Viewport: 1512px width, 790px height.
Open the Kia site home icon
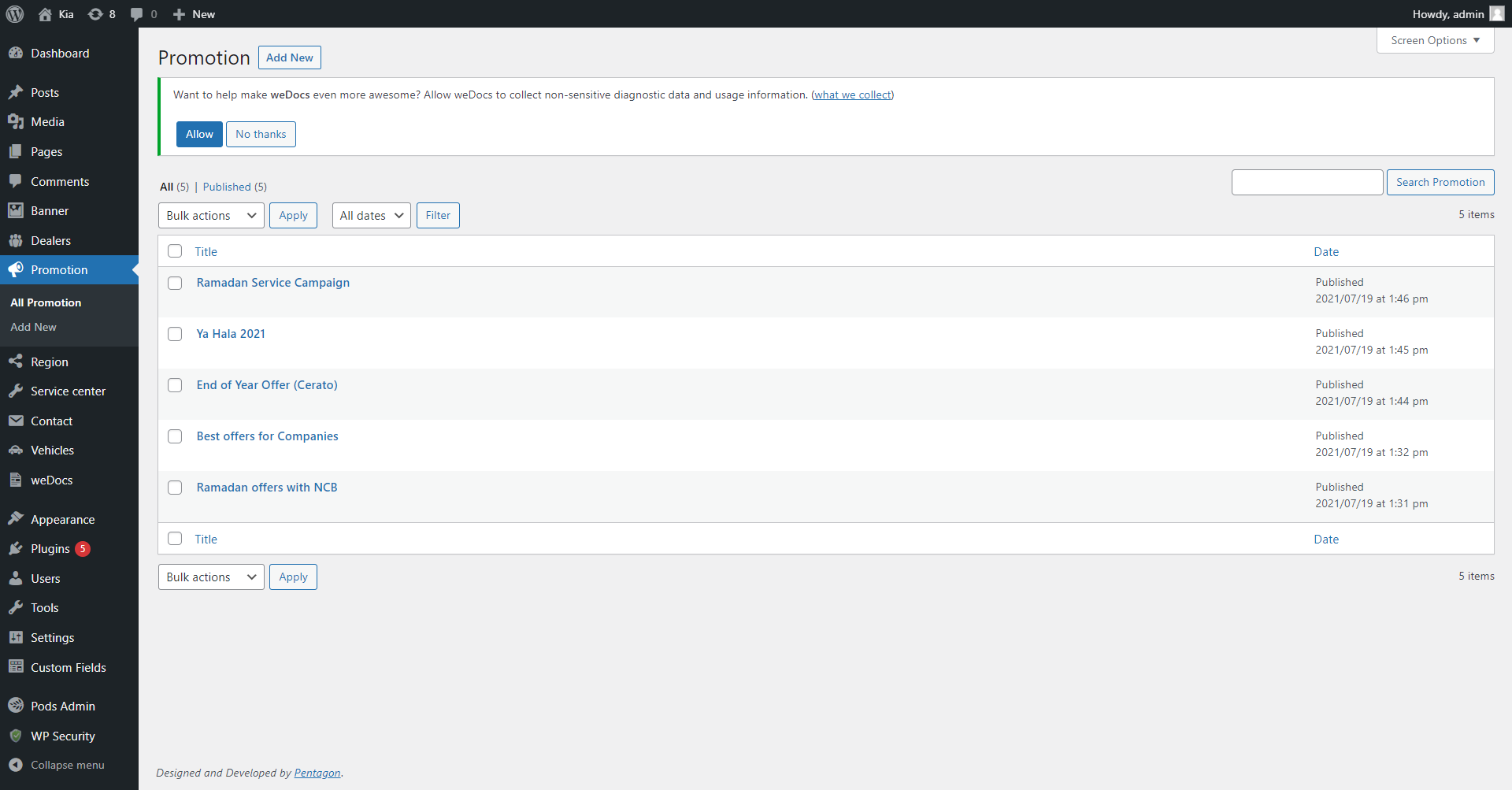[45, 14]
